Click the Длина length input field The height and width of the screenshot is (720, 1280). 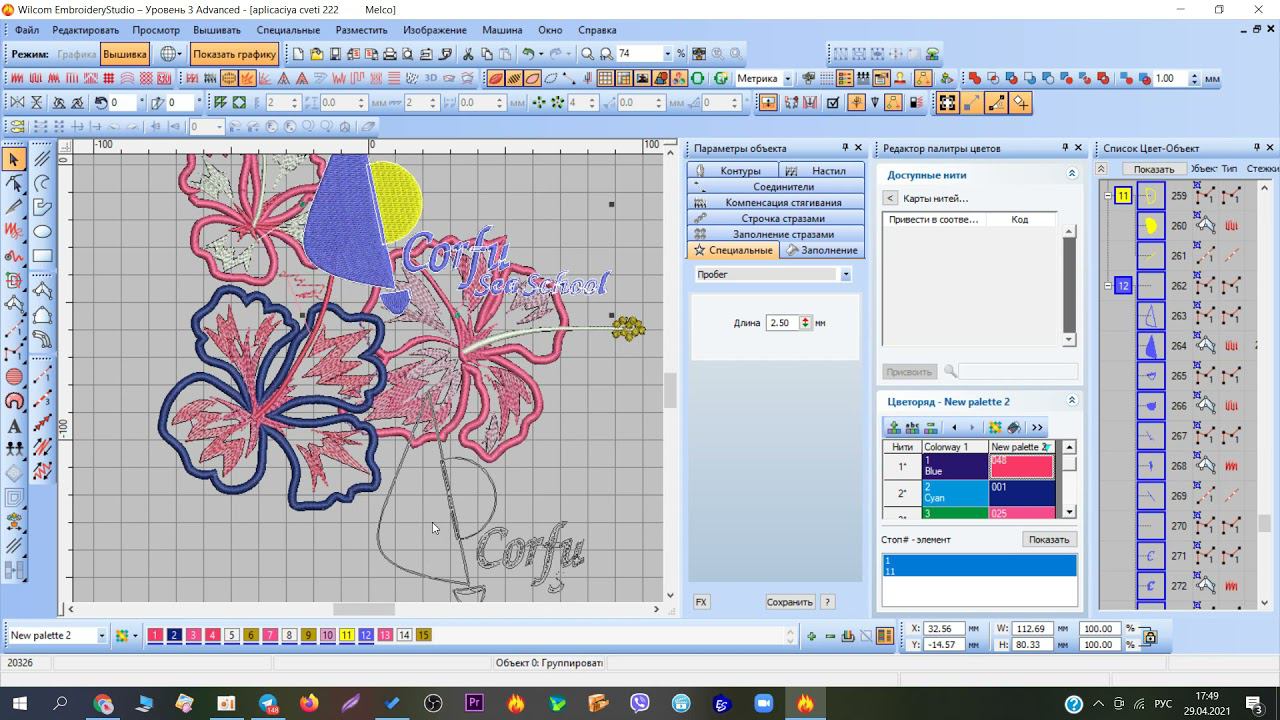(781, 323)
